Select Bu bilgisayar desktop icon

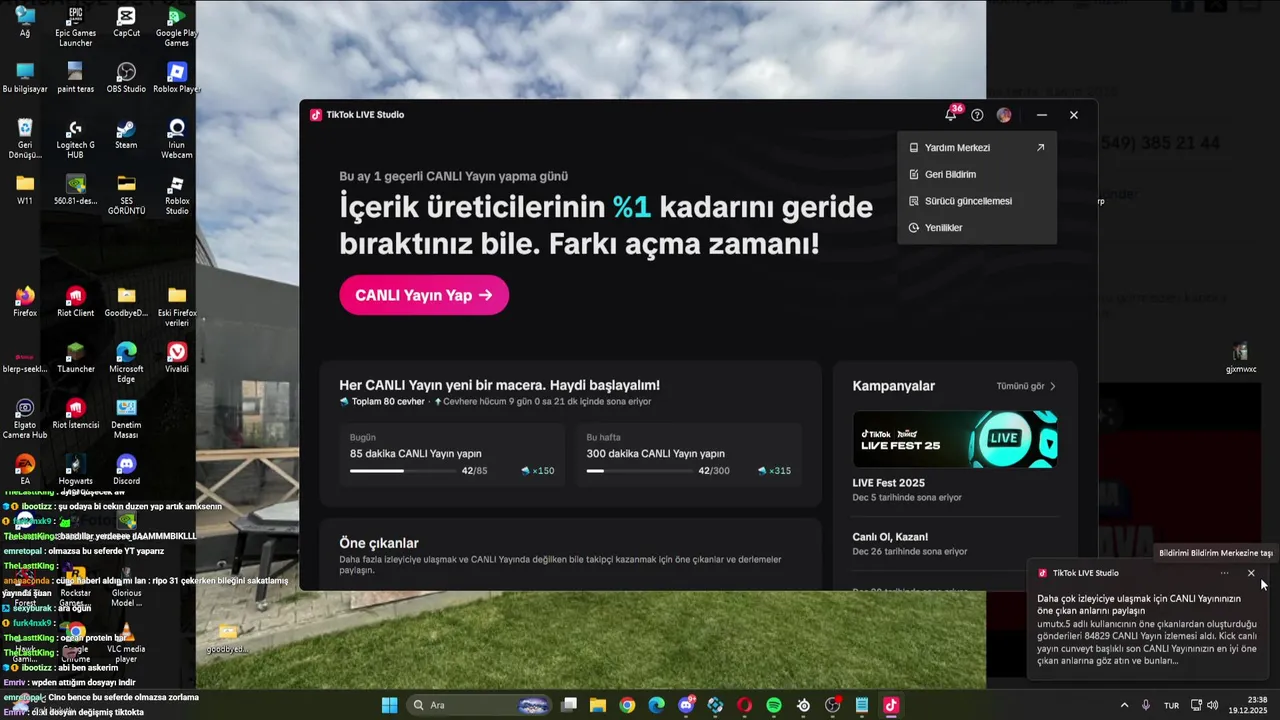click(25, 78)
